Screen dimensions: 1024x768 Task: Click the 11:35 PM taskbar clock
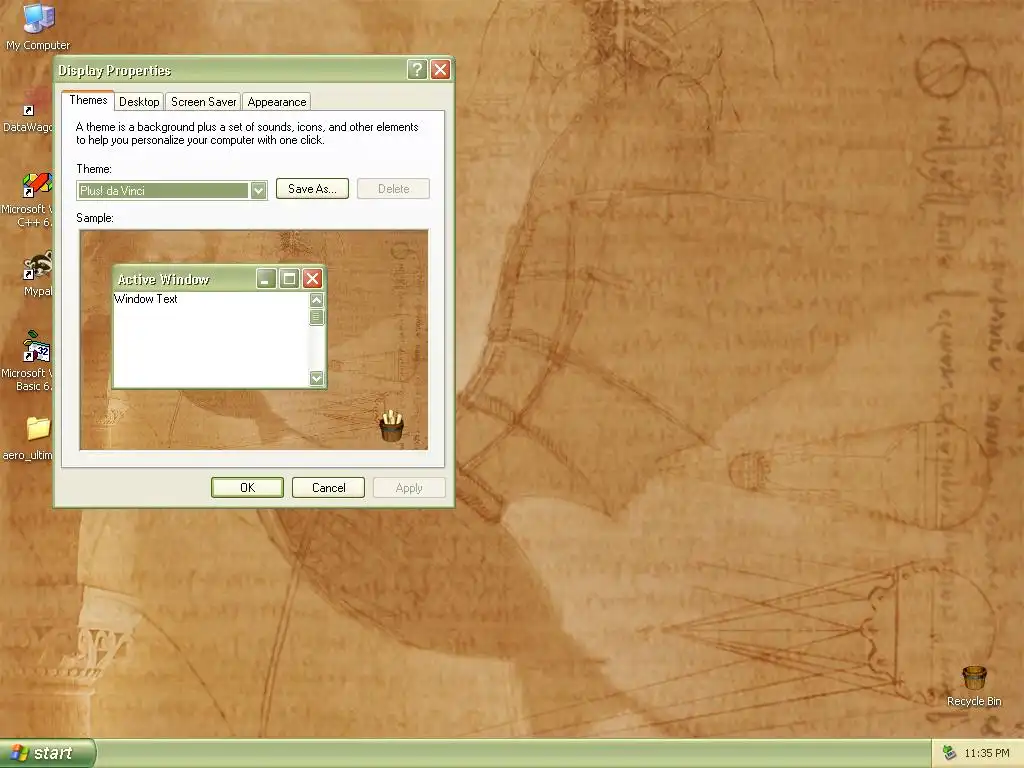click(x=986, y=754)
